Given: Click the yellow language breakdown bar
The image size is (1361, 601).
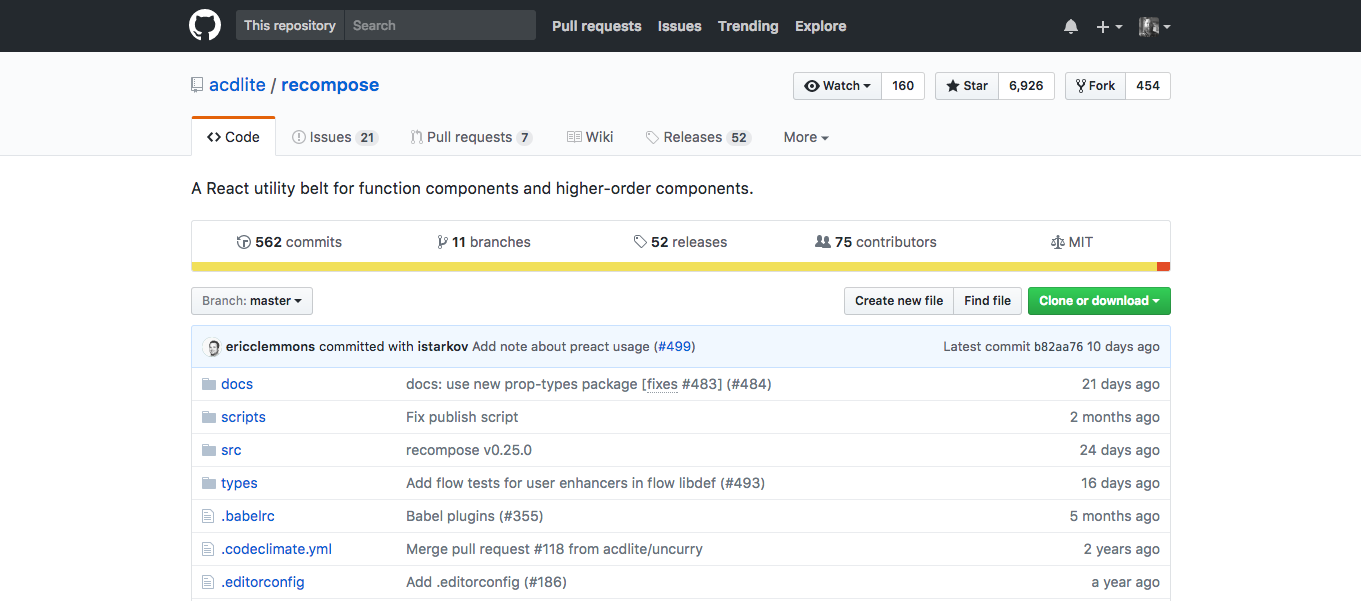Looking at the screenshot, I should (x=674, y=266).
